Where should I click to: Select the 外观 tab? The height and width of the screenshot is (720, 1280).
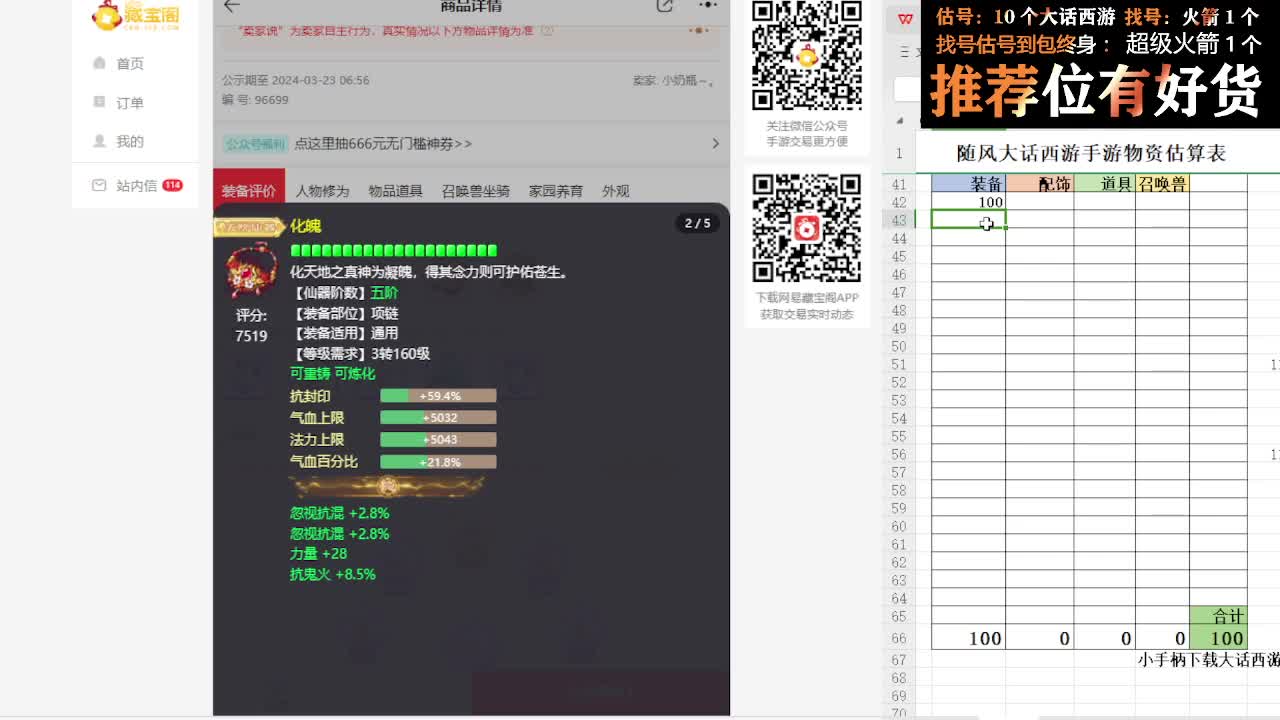point(613,188)
